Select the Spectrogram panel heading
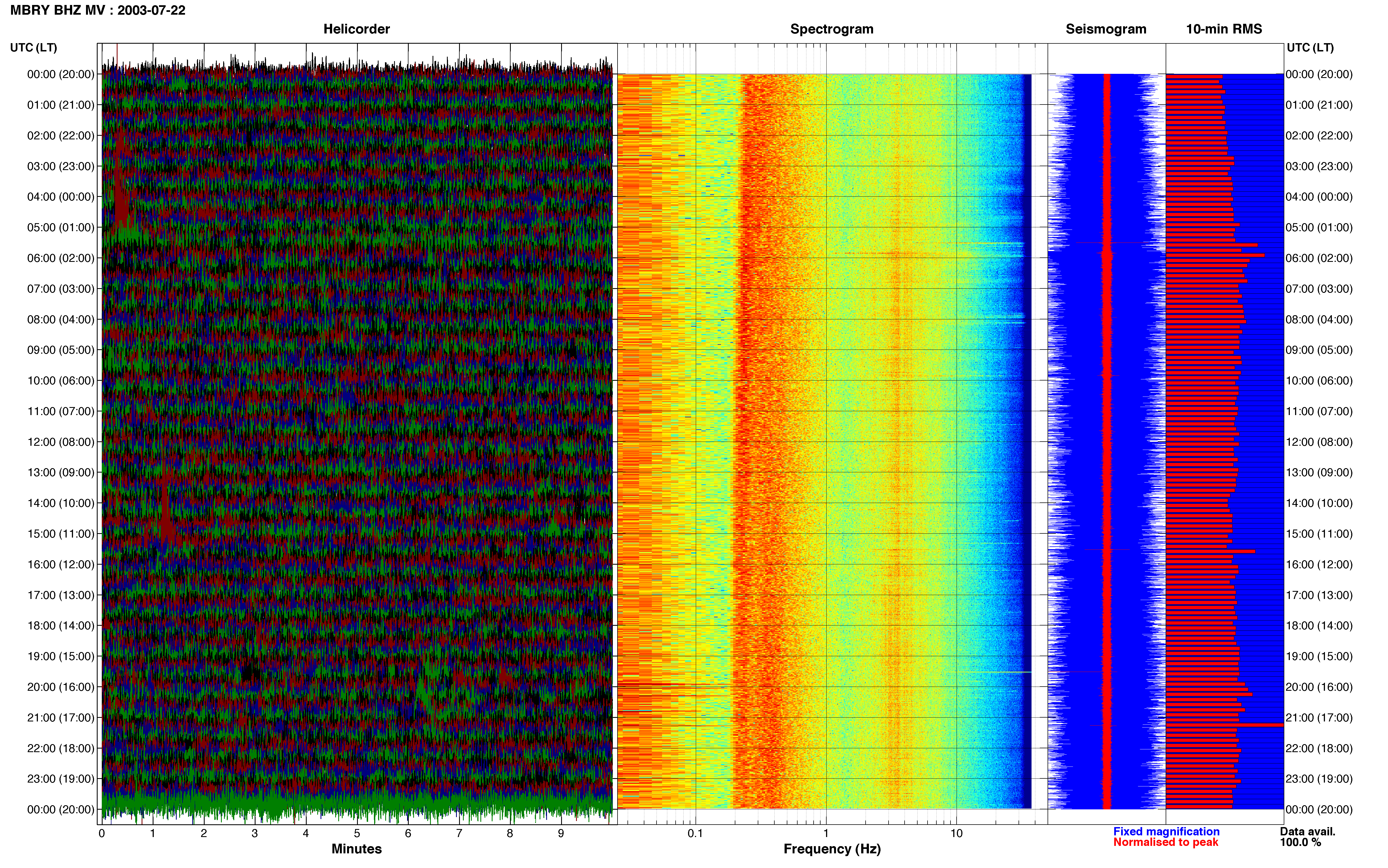This screenshot has width=1388, height=868. click(832, 29)
